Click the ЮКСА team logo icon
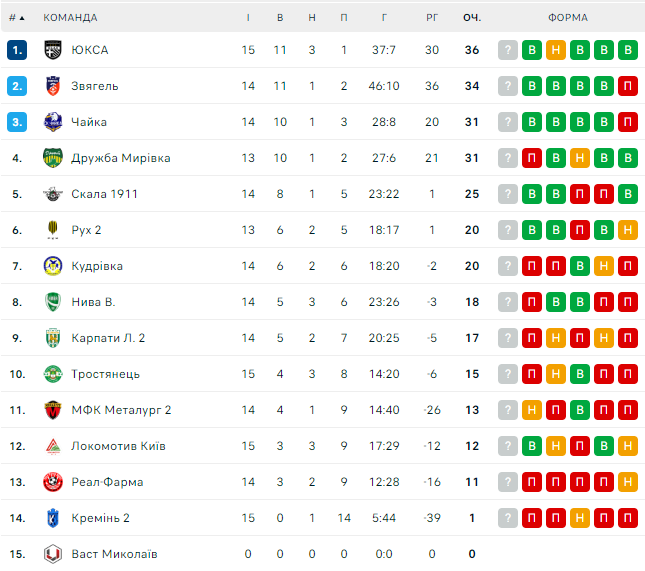 [53, 50]
